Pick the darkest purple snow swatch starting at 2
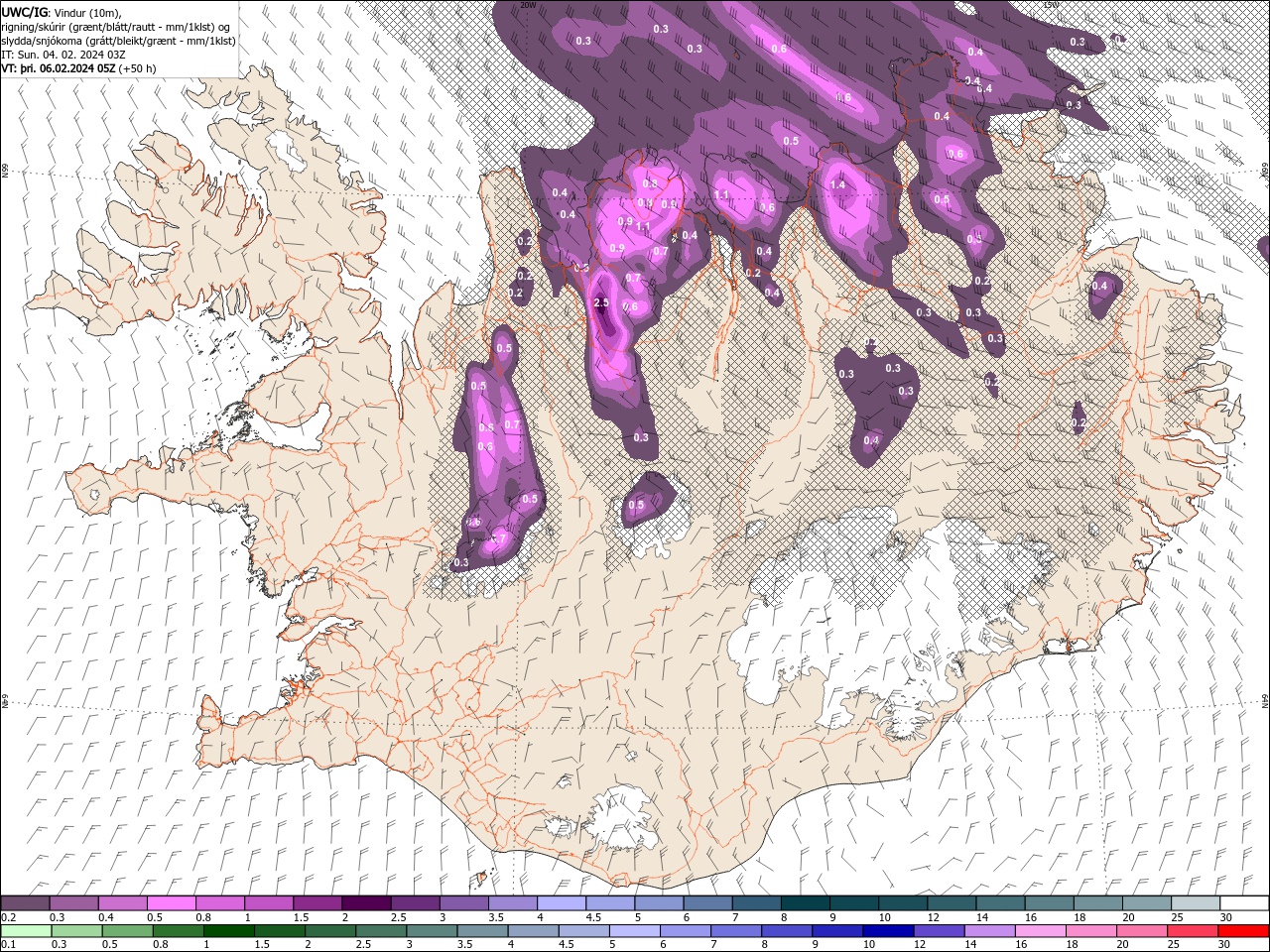 (x=365, y=903)
